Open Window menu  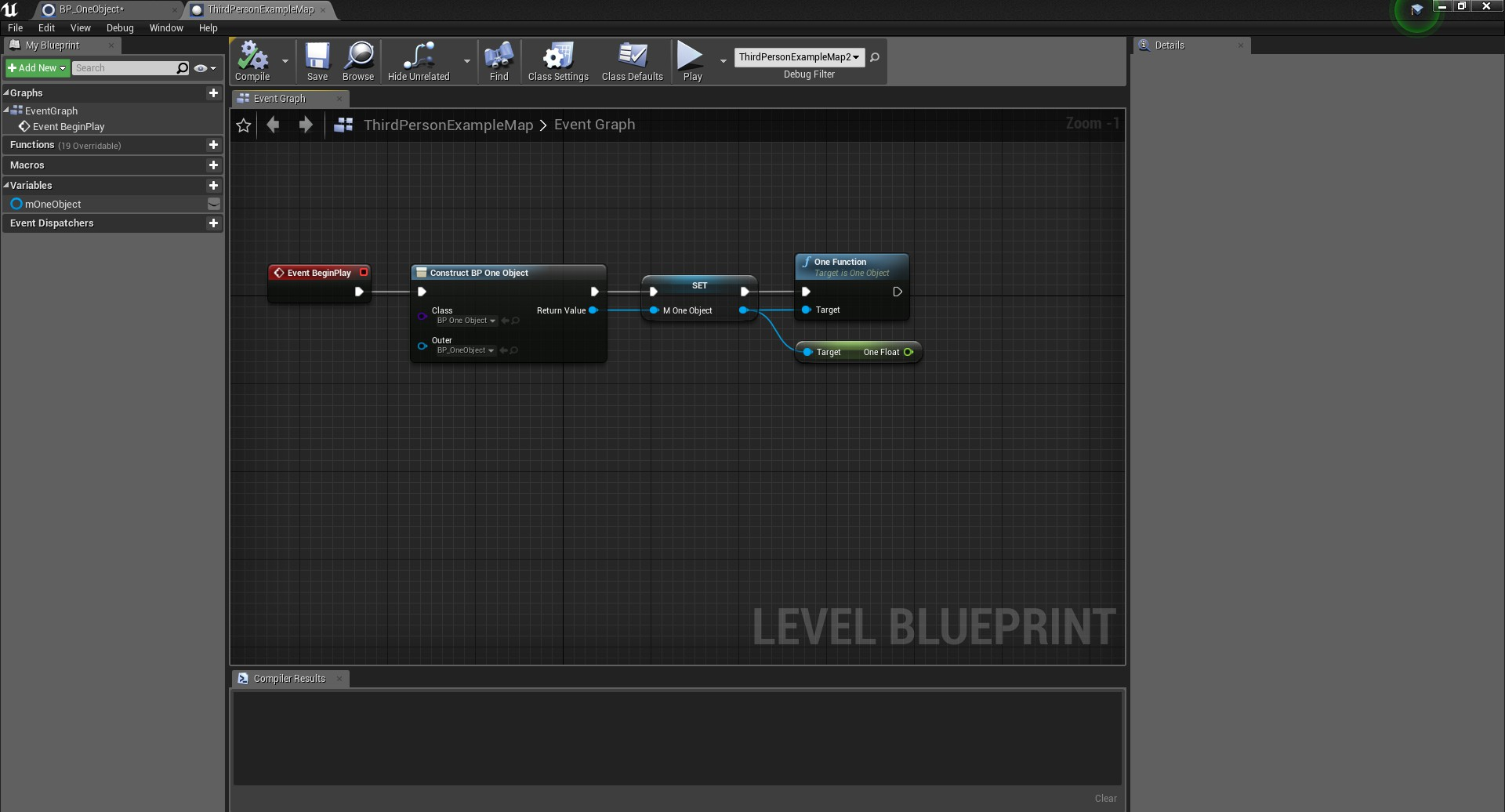pyautogui.click(x=166, y=27)
